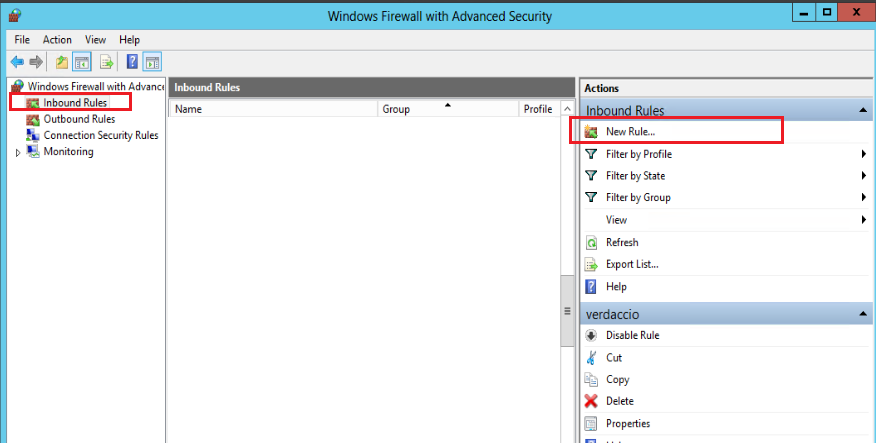876x443 pixels.
Task: Click Copy in verdaccio actions
Action: pyautogui.click(x=617, y=379)
